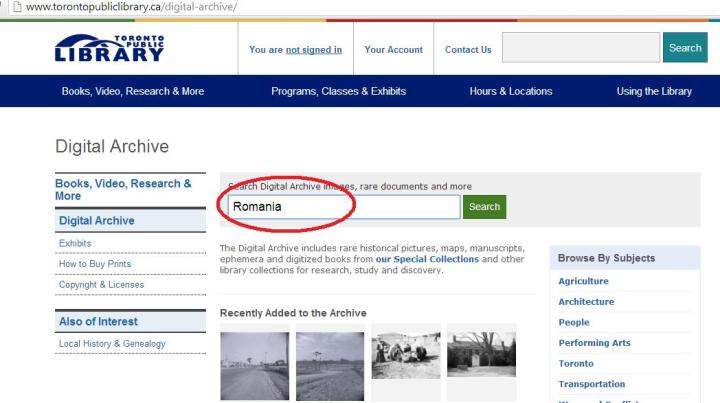This screenshot has width=720, height=403.
Task: Open Books, Video, Research & More menu
Action: coord(133,91)
